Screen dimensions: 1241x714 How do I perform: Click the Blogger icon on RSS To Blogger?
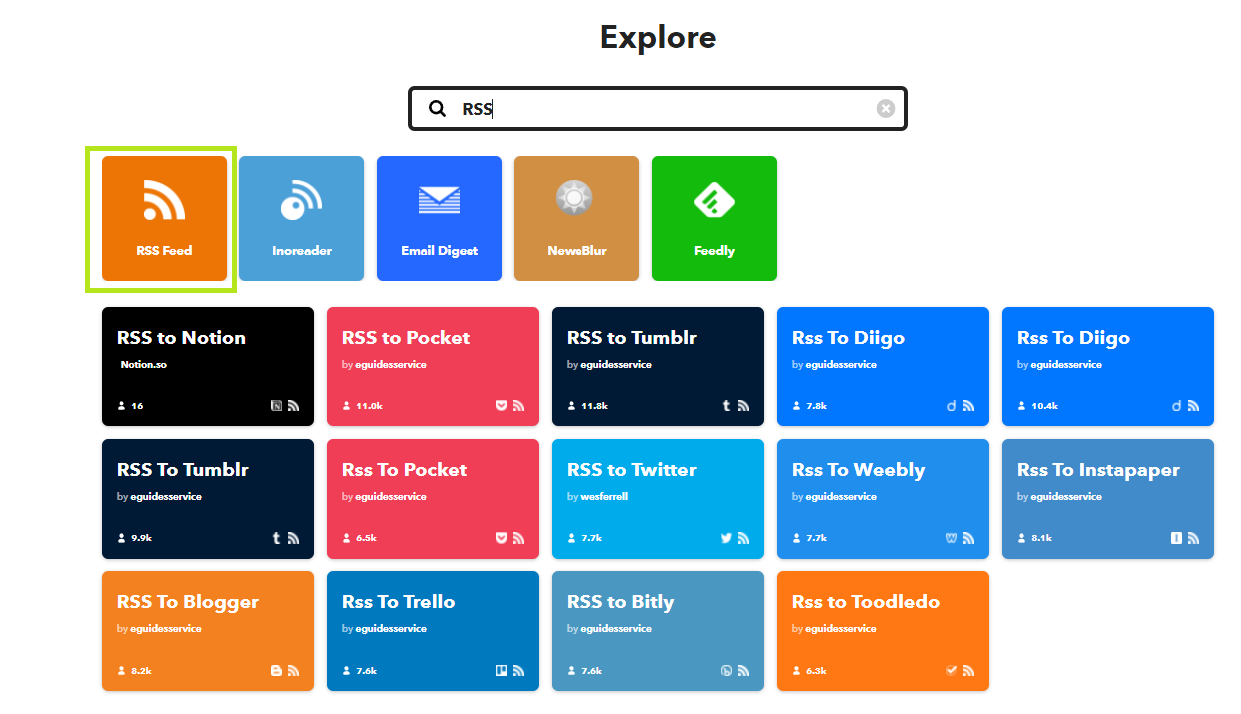tap(277, 670)
